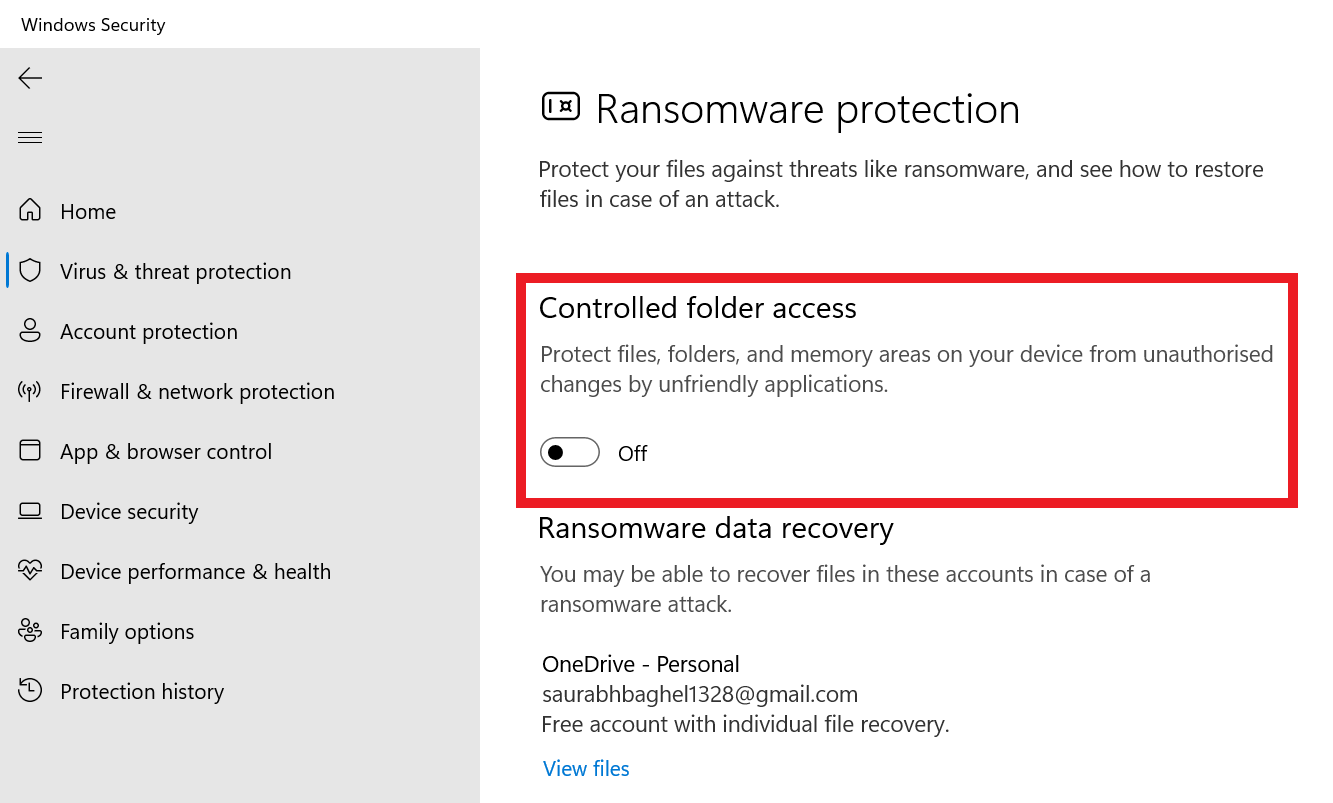Image resolution: width=1333 pixels, height=803 pixels.
Task: Select the Protection history clock icon
Action: point(30,691)
